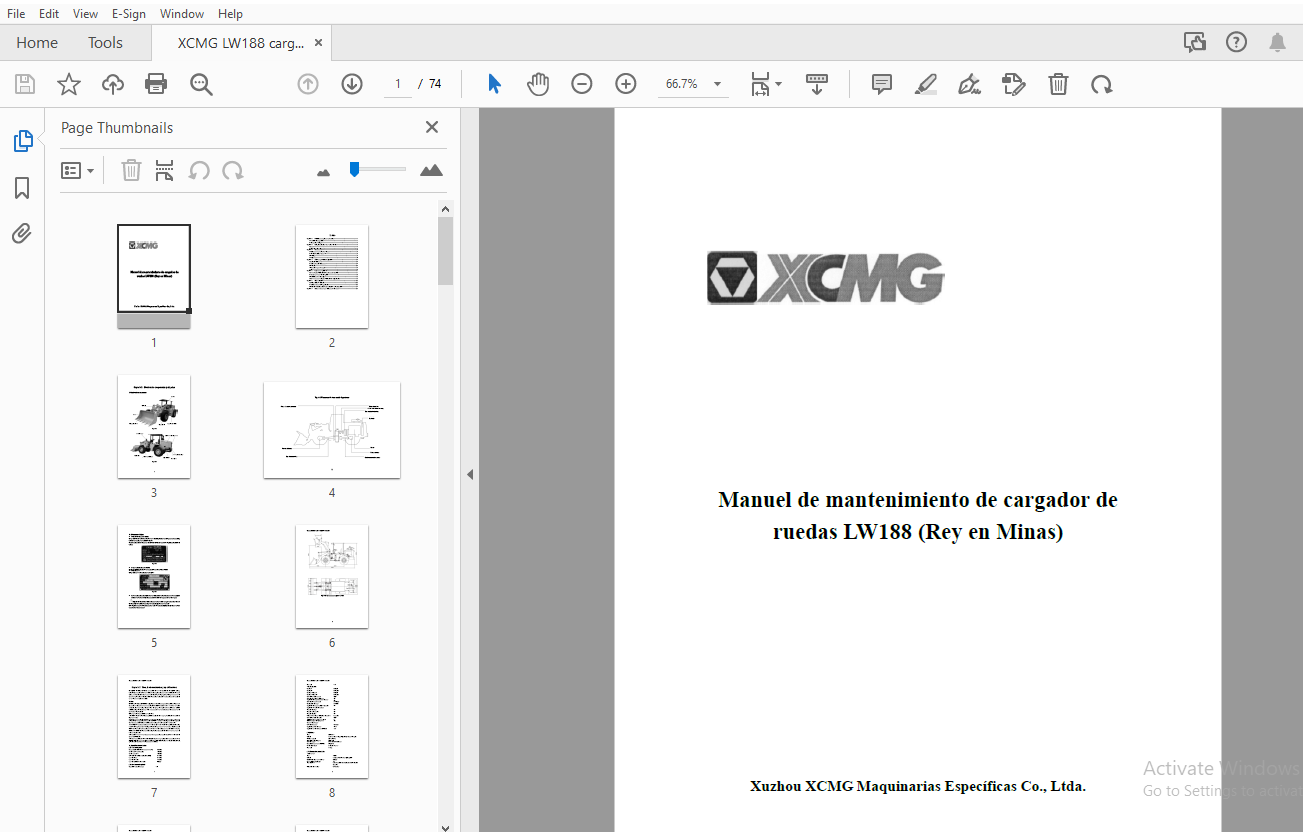The height and width of the screenshot is (832, 1303).
Task: Open the Window menu
Action: click(182, 13)
